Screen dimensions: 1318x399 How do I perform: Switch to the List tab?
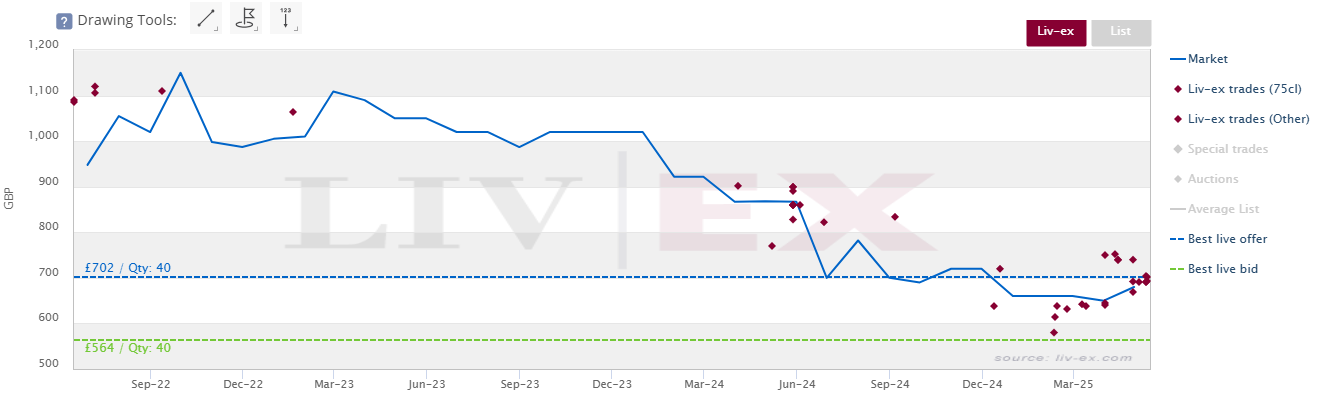pos(1121,32)
